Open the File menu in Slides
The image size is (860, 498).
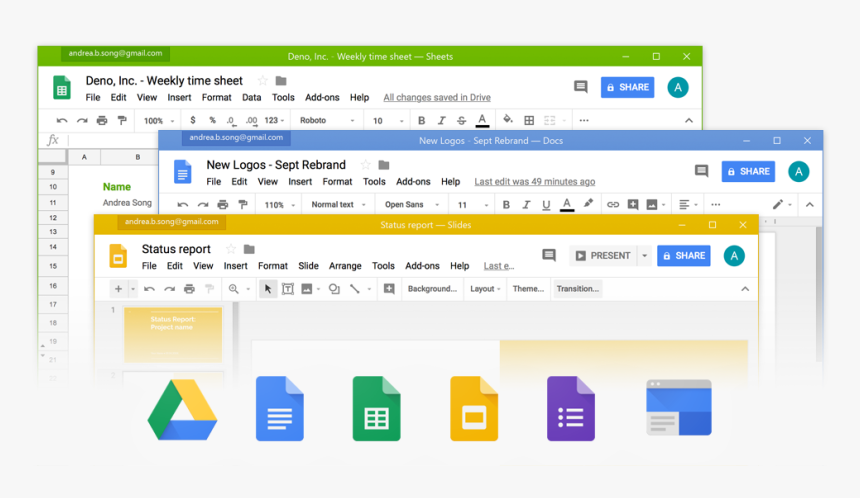coord(149,266)
